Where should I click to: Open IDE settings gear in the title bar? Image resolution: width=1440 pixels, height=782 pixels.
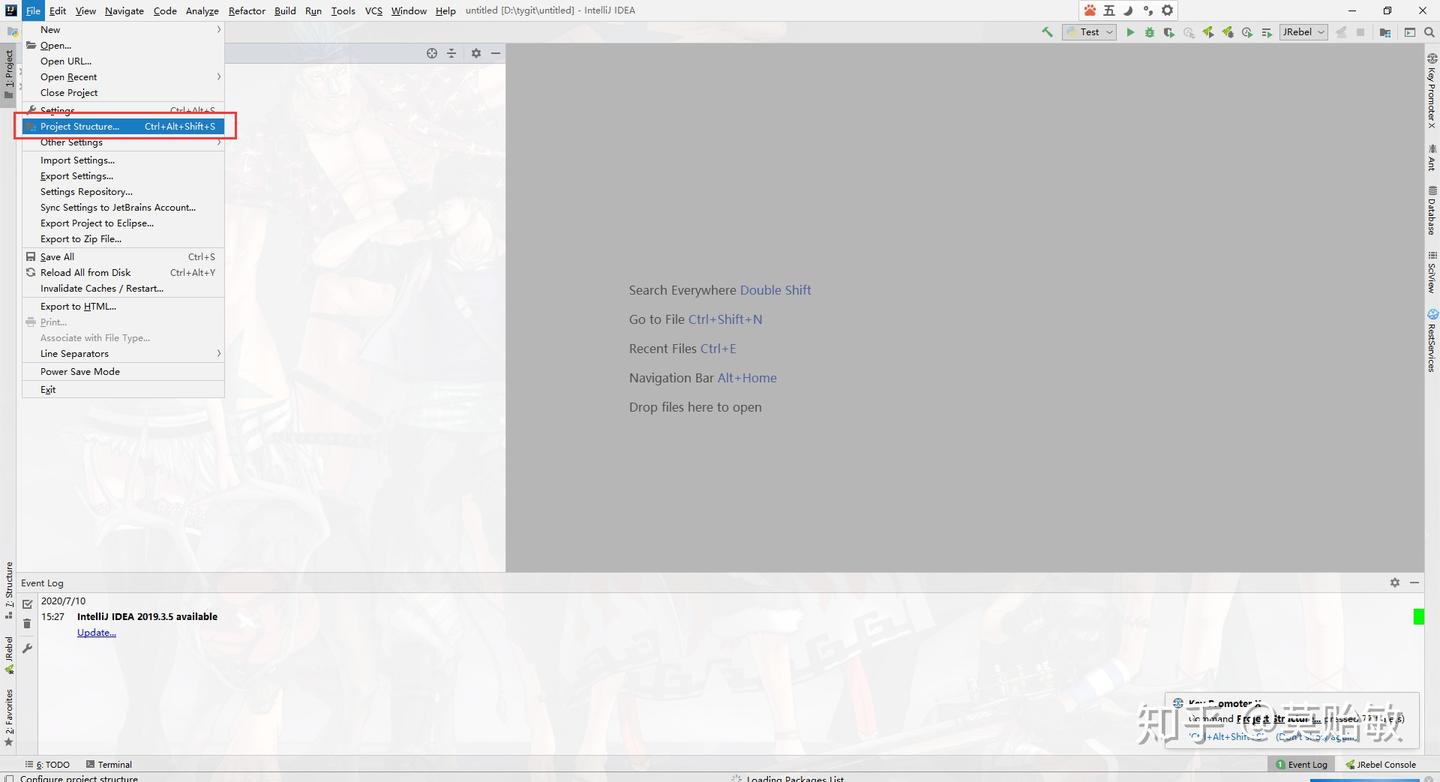1167,10
